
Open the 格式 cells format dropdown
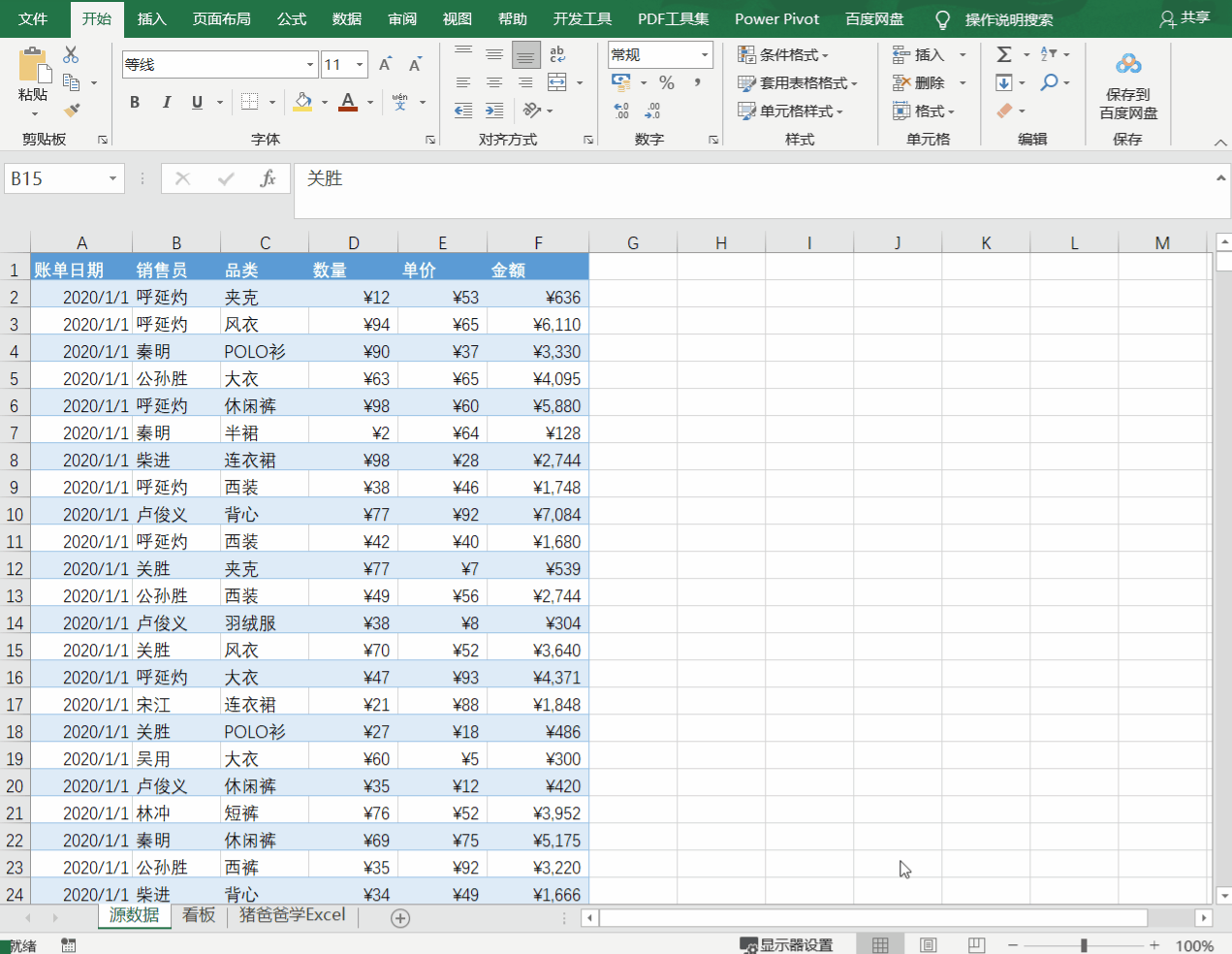click(925, 111)
